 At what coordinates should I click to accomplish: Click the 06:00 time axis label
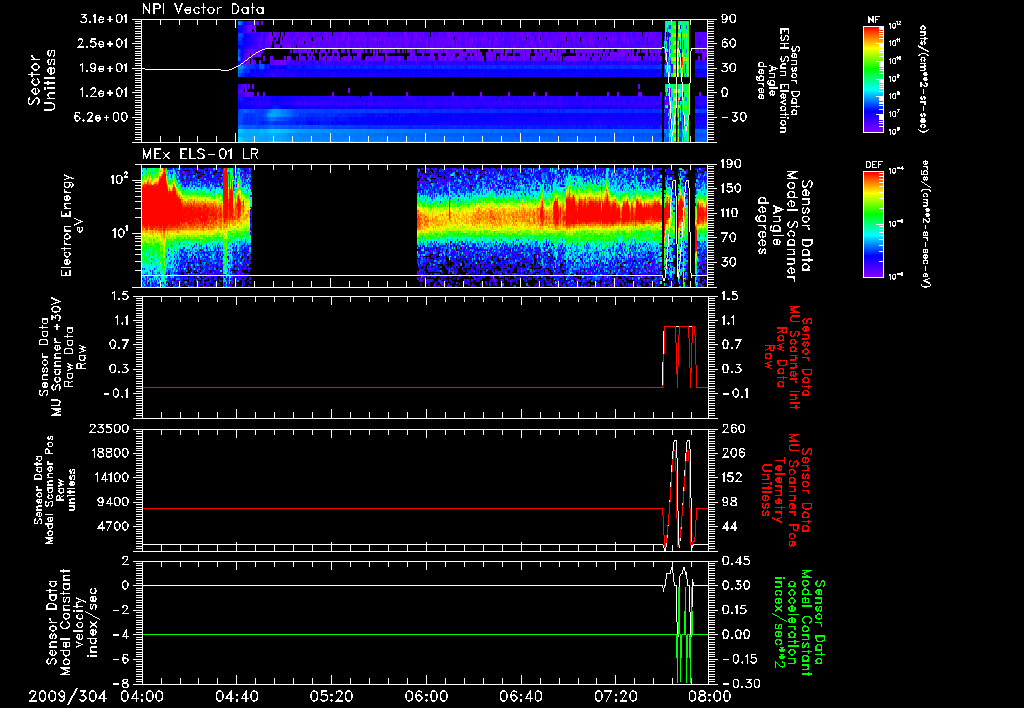426,697
